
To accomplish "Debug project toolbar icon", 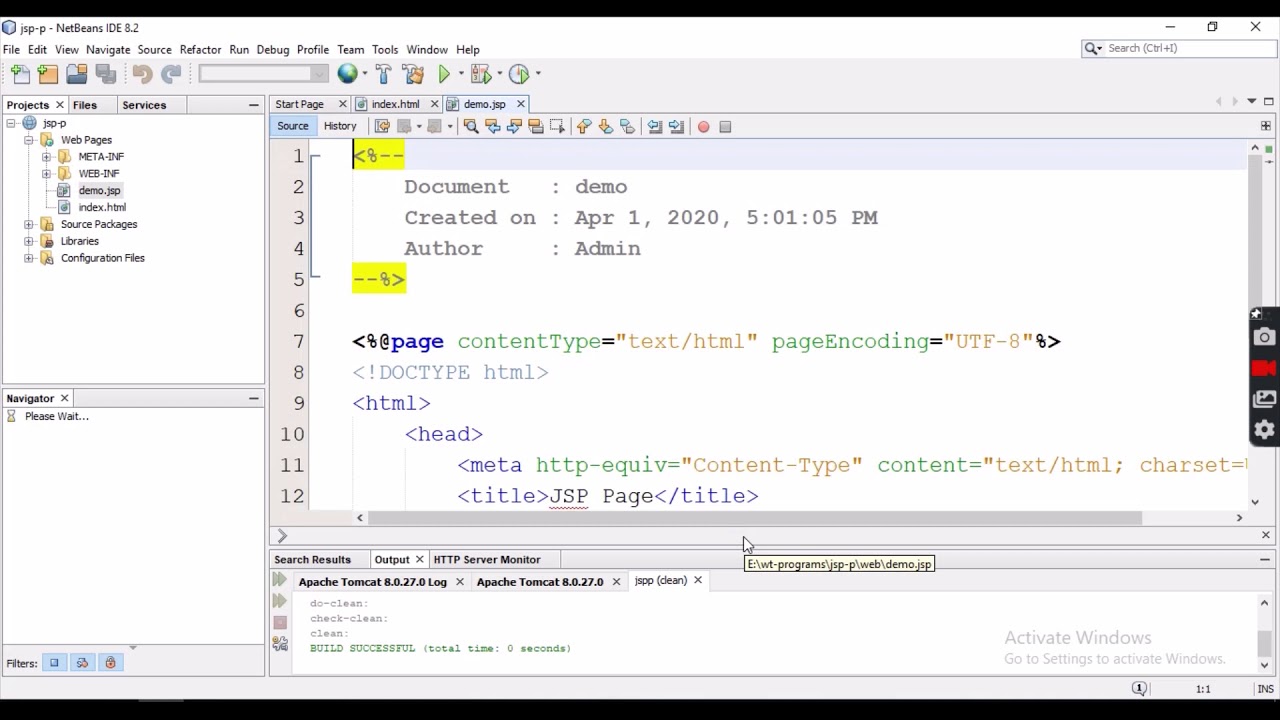I will (x=481, y=74).
